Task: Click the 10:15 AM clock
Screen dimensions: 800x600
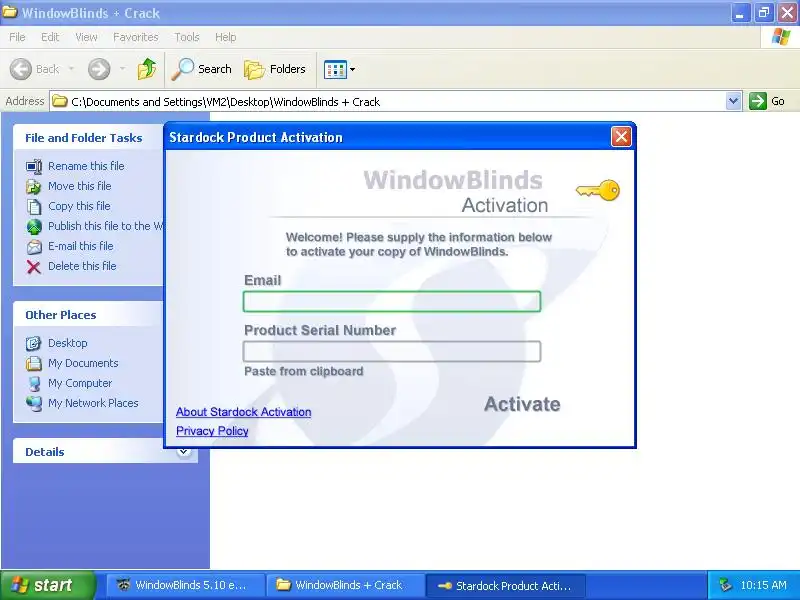Action: (x=763, y=585)
